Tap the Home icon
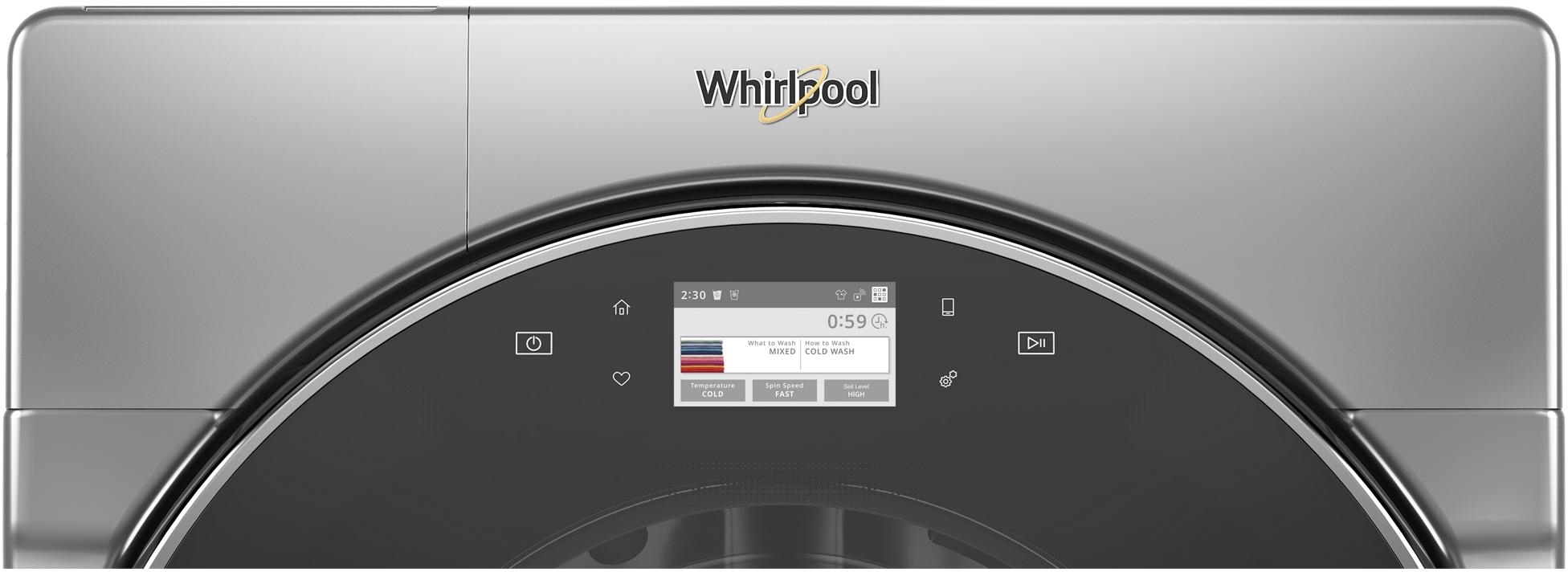Screen dimensions: 1568x572 [x=621, y=307]
